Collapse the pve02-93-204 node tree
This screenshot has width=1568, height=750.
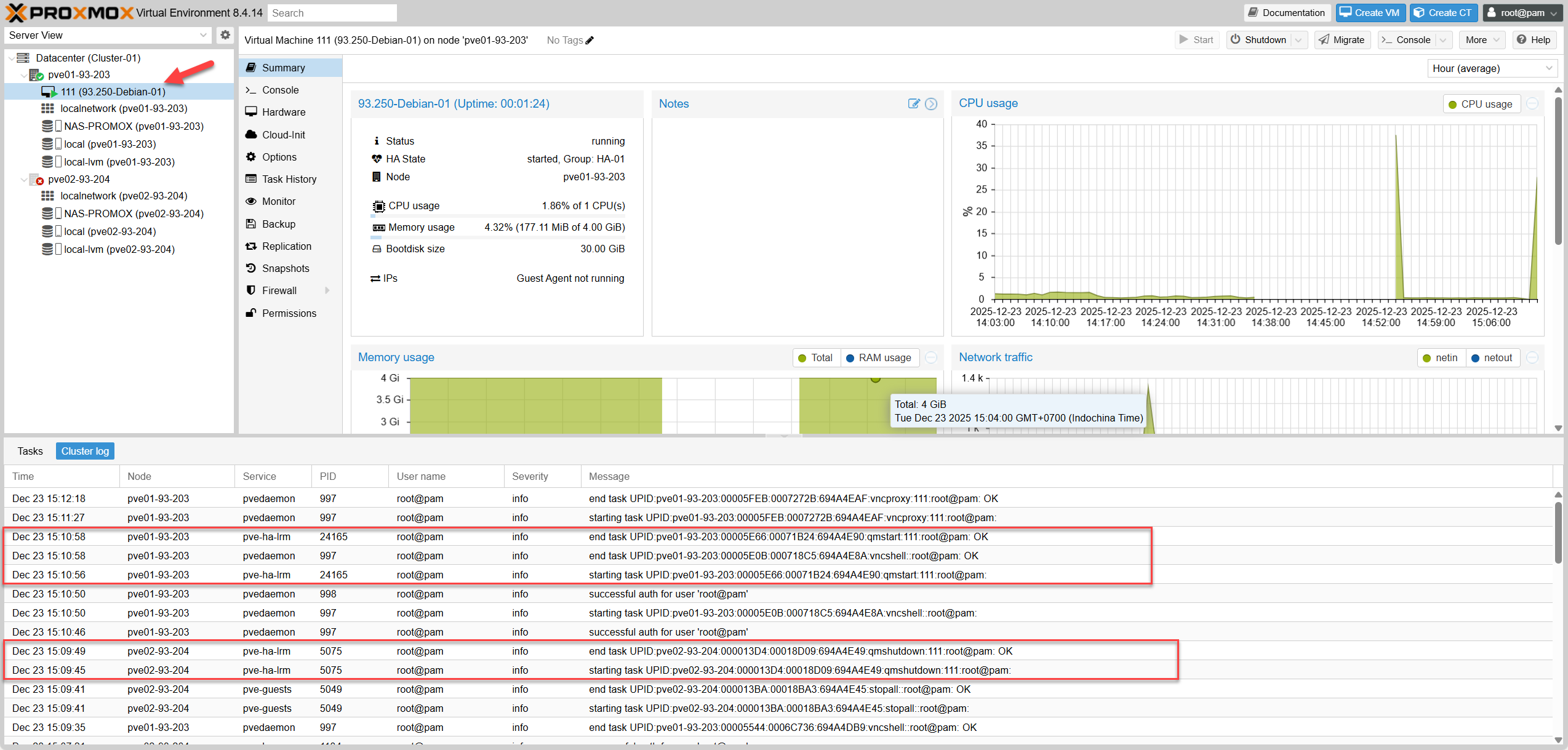(24, 180)
